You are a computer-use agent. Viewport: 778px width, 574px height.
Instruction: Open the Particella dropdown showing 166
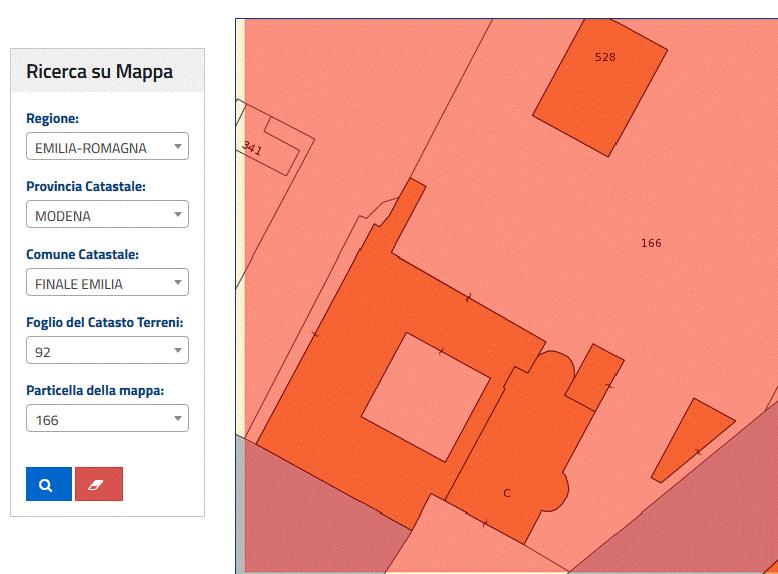pyautogui.click(x=107, y=420)
